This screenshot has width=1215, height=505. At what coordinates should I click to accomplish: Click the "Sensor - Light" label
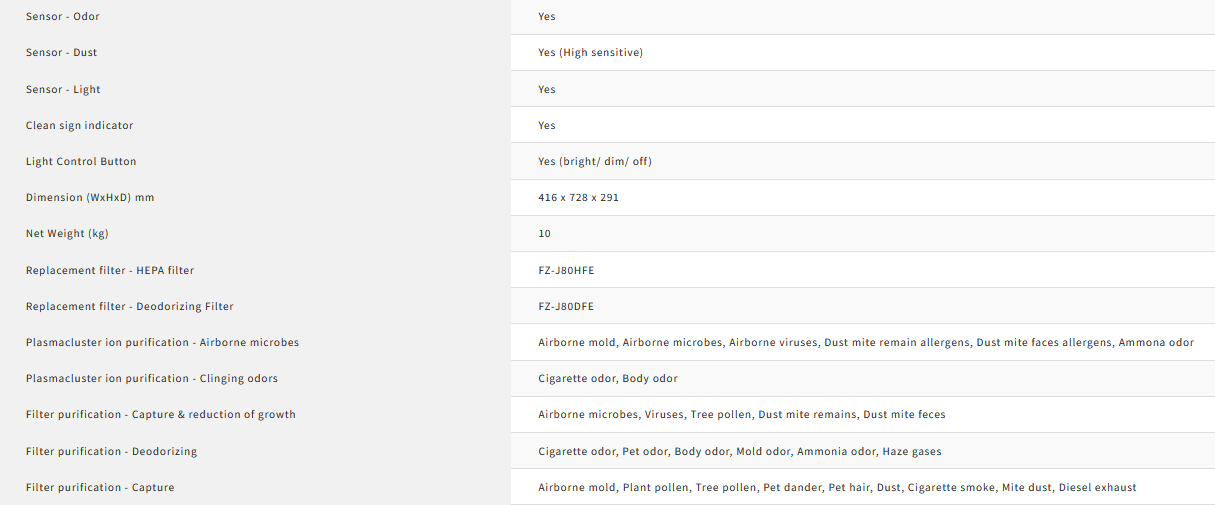(x=63, y=90)
